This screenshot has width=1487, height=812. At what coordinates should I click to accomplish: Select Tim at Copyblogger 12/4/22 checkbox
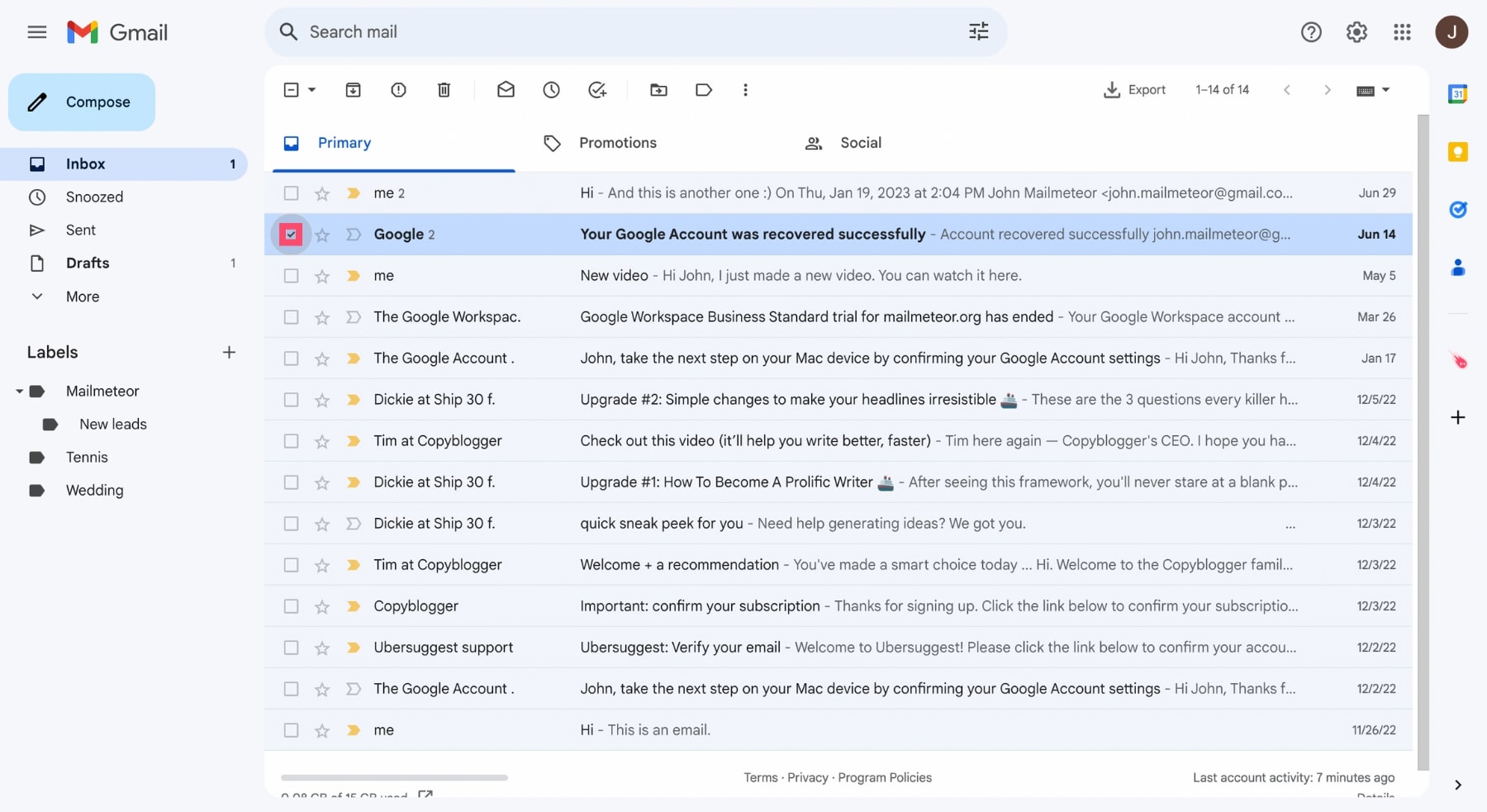[291, 441]
